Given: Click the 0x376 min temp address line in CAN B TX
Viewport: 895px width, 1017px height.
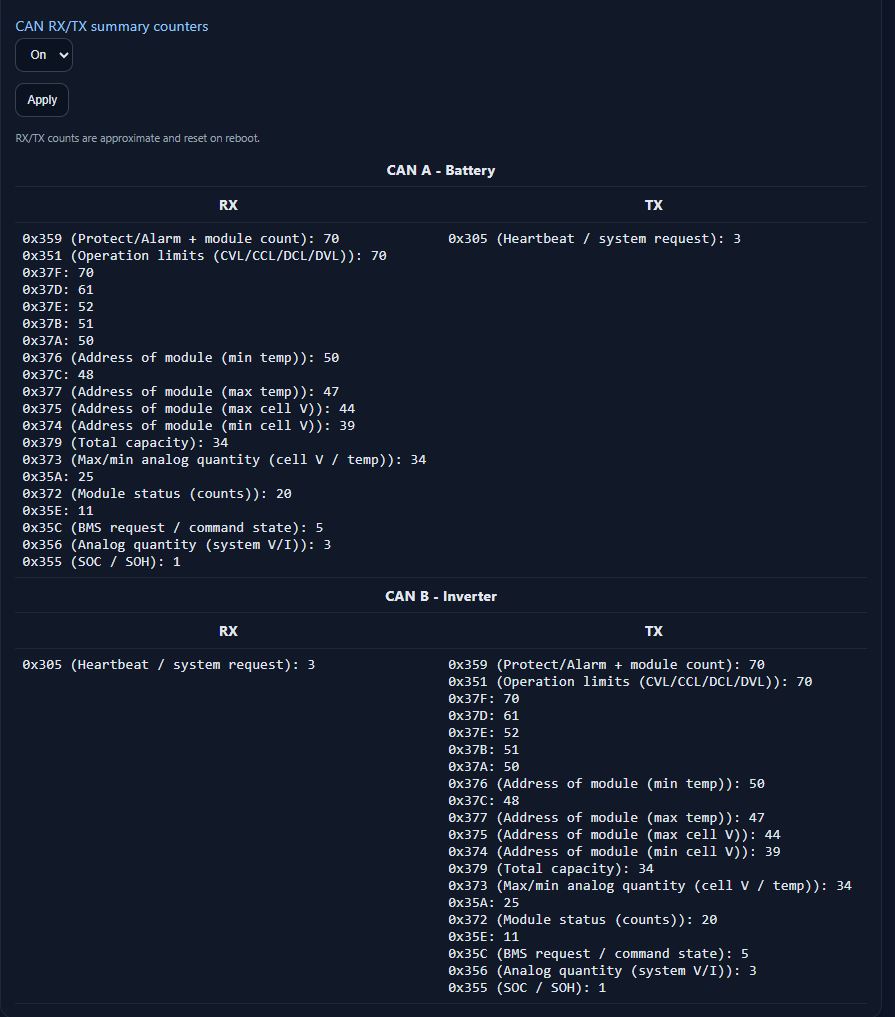Looking at the screenshot, I should click(x=605, y=783).
